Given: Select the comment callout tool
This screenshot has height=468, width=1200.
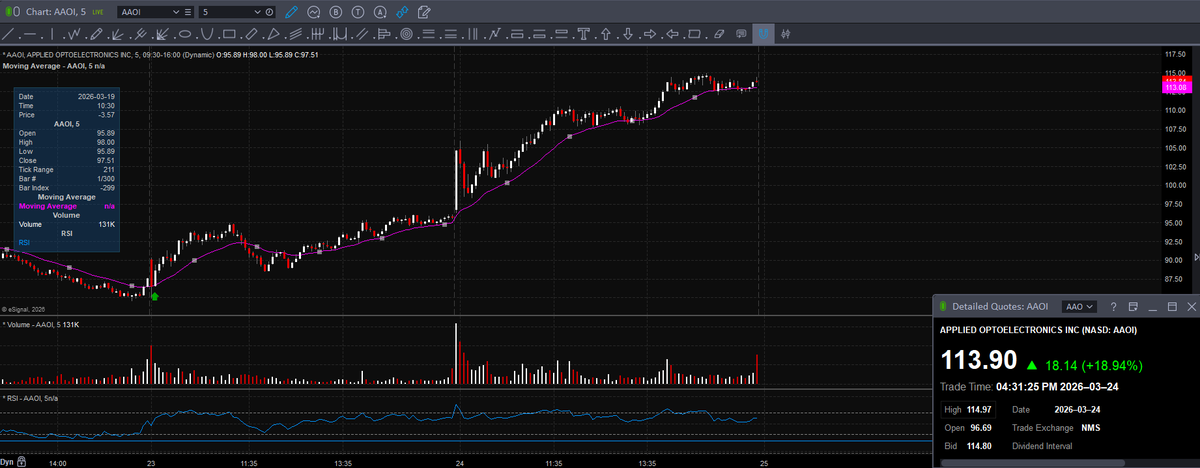Looking at the screenshot, I should 741,34.
